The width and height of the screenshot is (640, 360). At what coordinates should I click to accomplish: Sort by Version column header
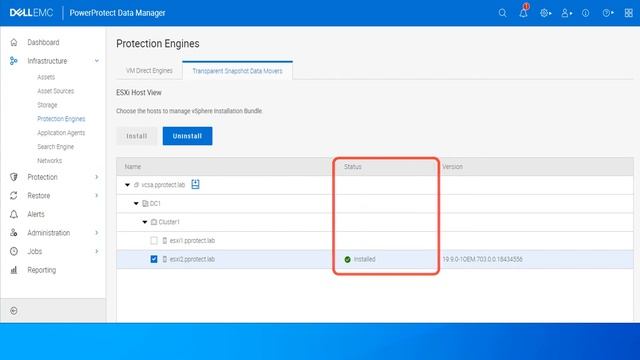pyautogui.click(x=453, y=167)
